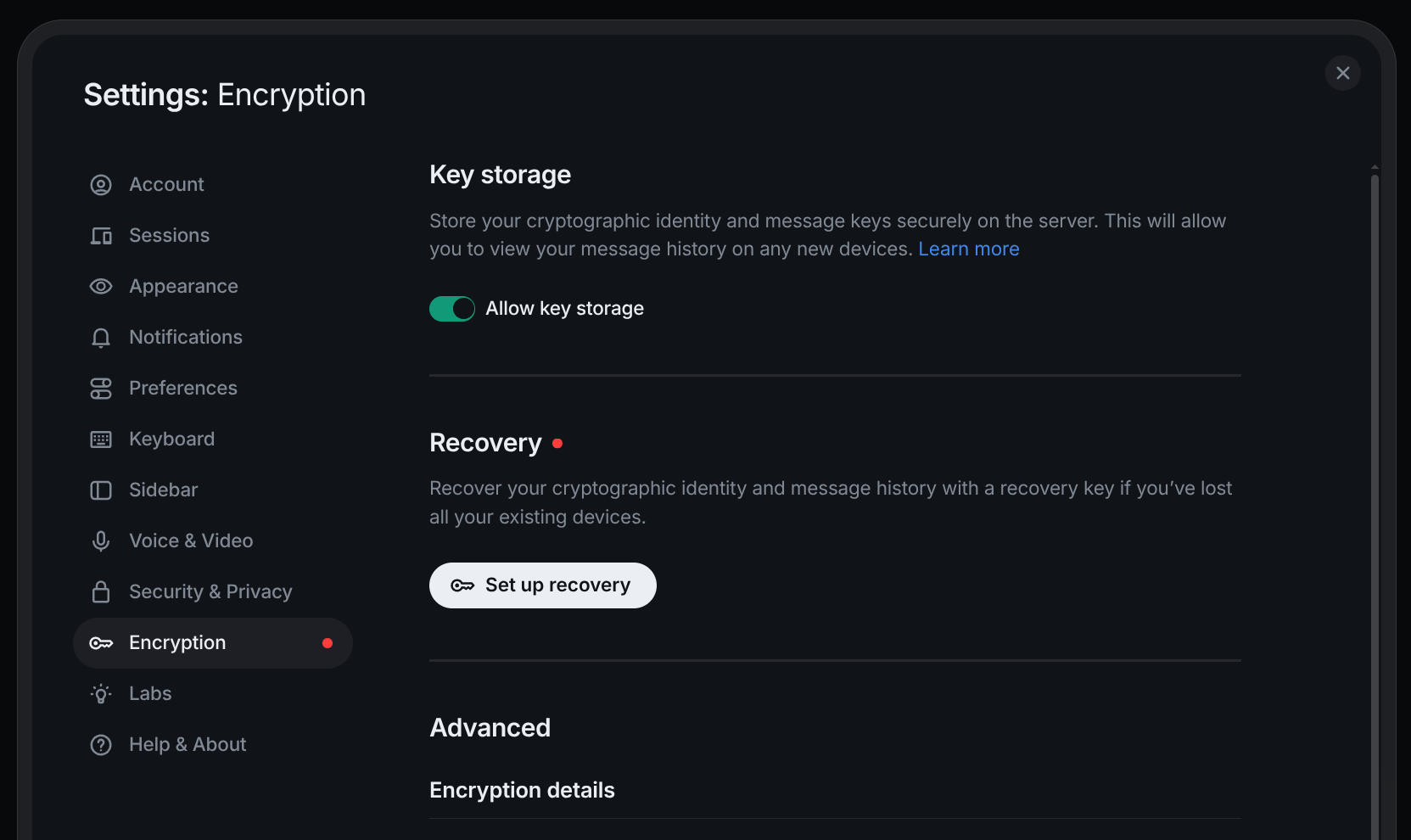Open Labs via the lightbulb icon

click(101, 693)
